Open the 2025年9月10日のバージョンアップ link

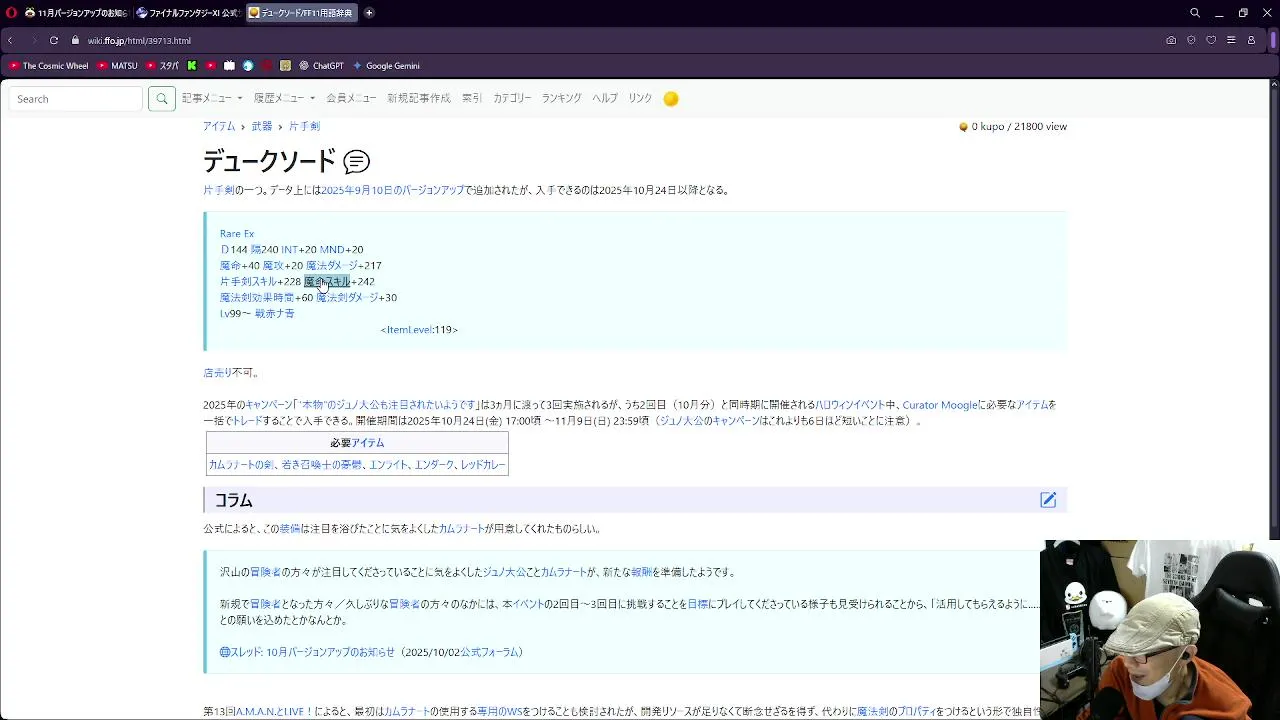393,190
